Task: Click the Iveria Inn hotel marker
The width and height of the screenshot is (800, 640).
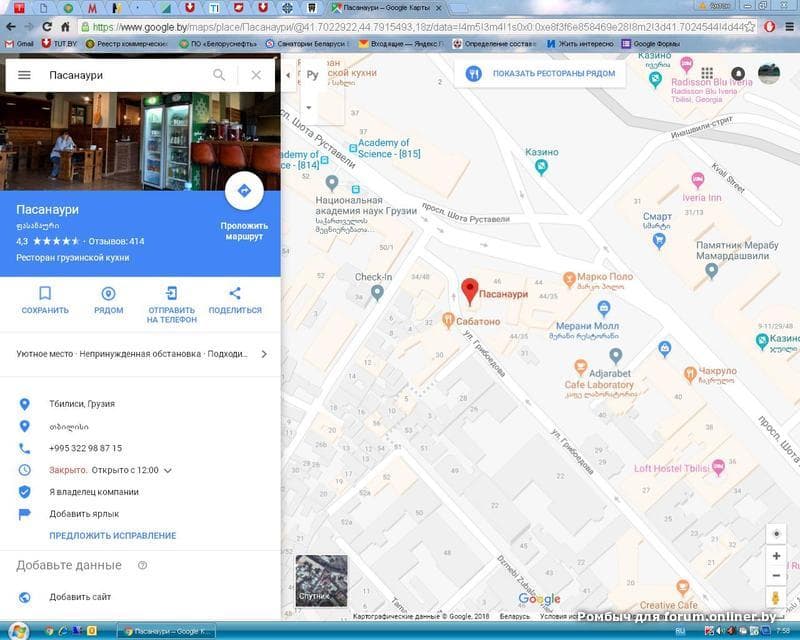Action: (x=697, y=180)
